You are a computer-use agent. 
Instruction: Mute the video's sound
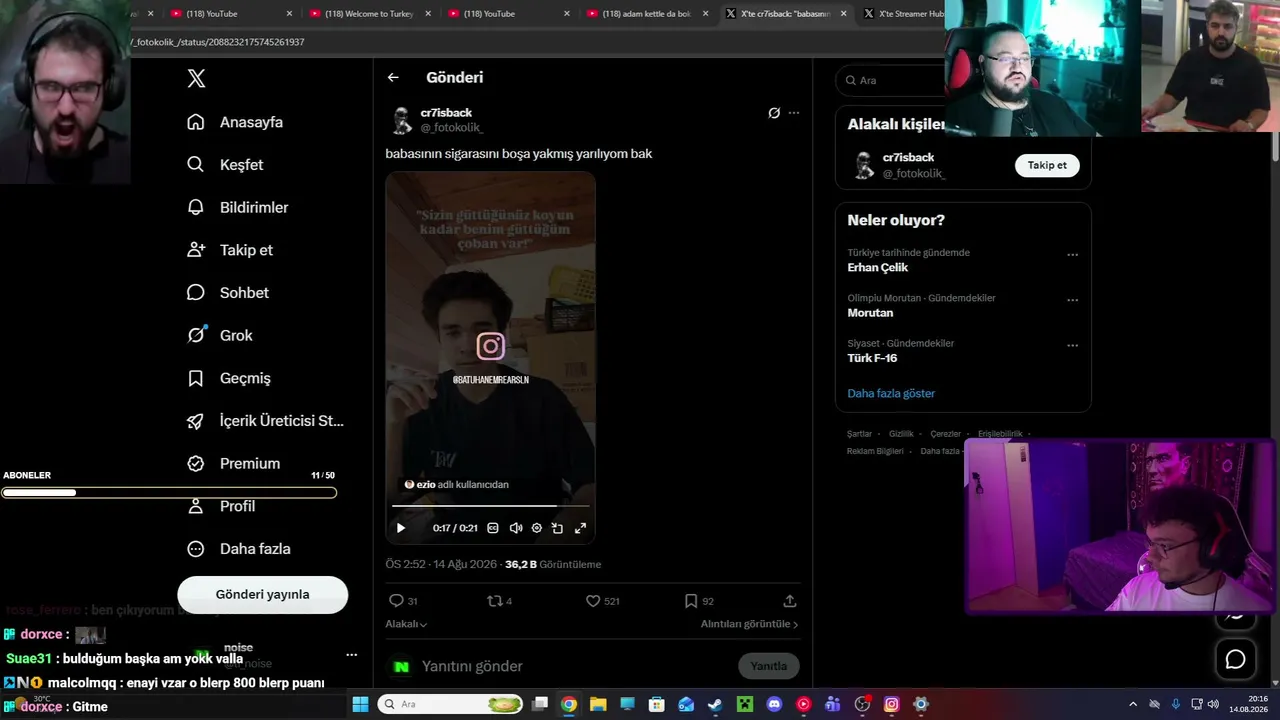pyautogui.click(x=516, y=528)
